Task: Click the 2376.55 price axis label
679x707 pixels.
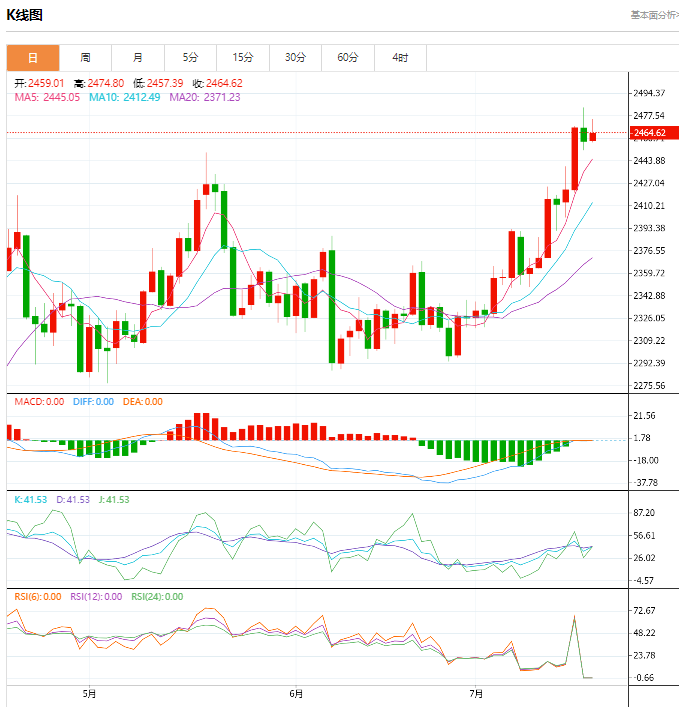Action: [x=649, y=251]
